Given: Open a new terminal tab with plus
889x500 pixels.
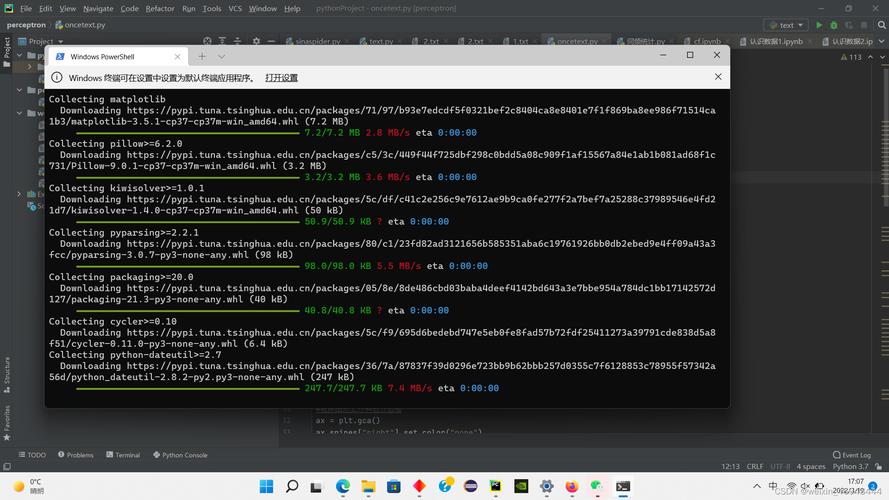Looking at the screenshot, I should [x=202, y=56].
